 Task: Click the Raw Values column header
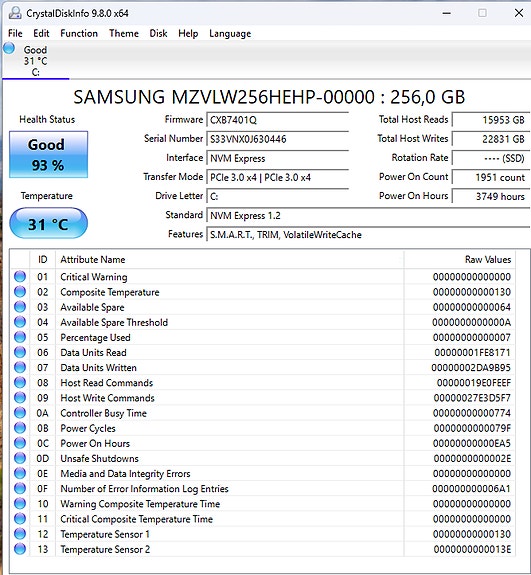click(x=460, y=260)
